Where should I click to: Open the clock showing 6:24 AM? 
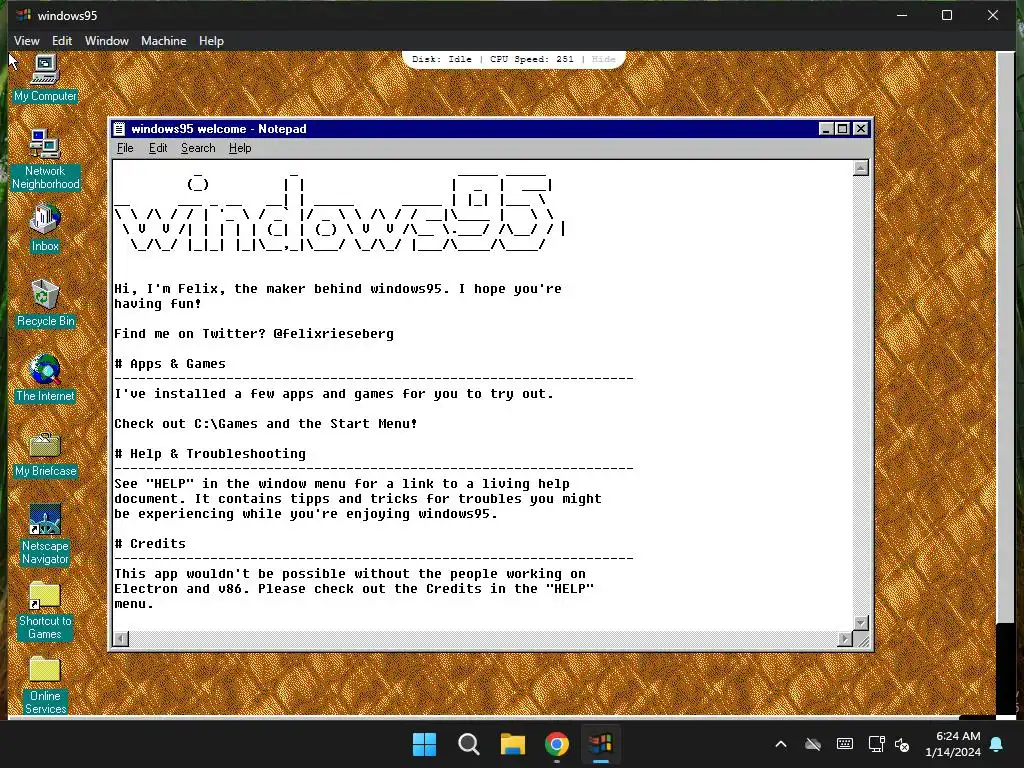pyautogui.click(x=953, y=744)
